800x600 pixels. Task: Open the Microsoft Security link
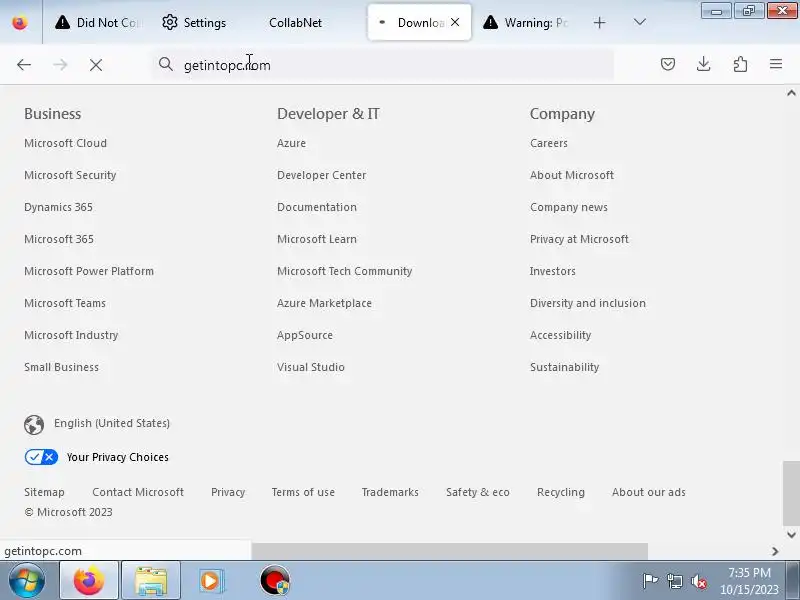[70, 175]
